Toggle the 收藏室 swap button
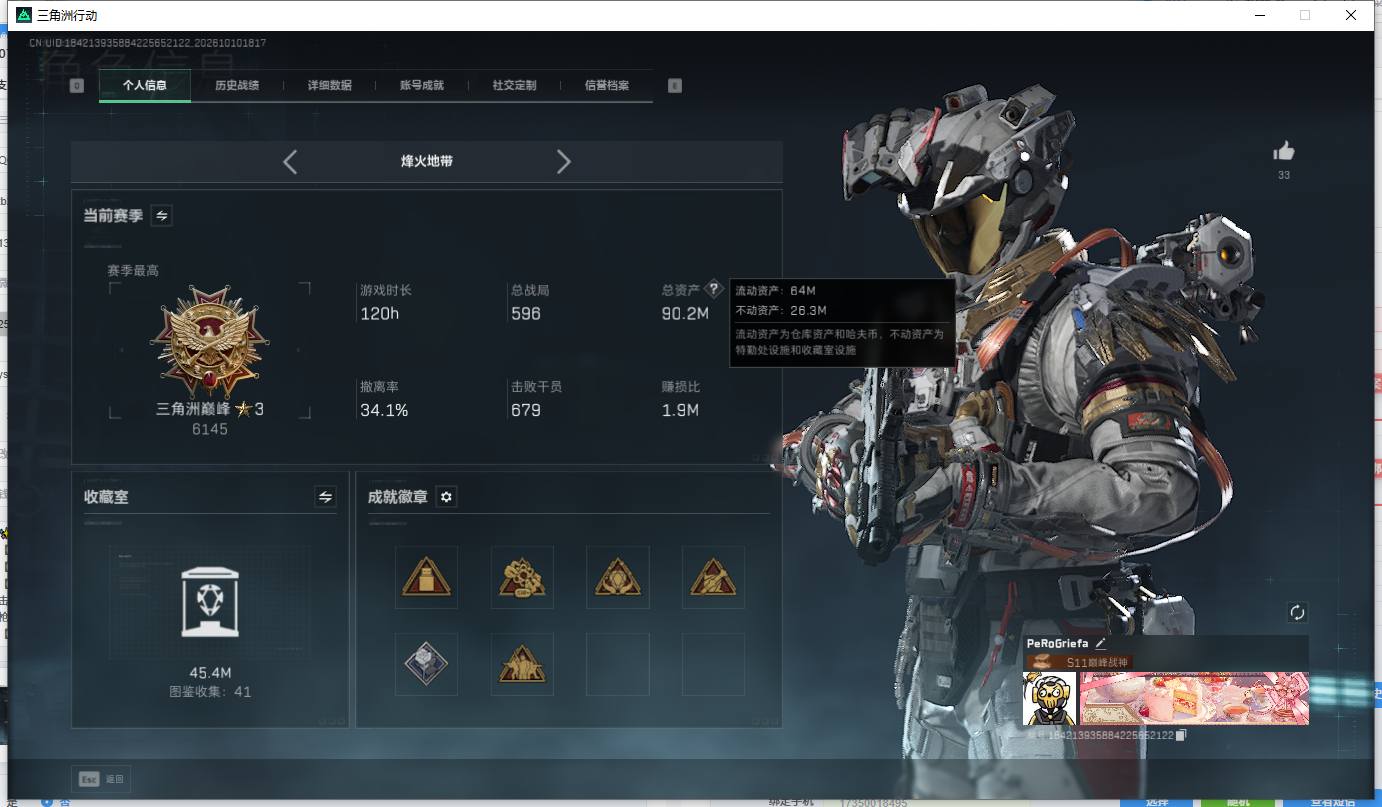This screenshot has width=1382, height=807. [325, 497]
